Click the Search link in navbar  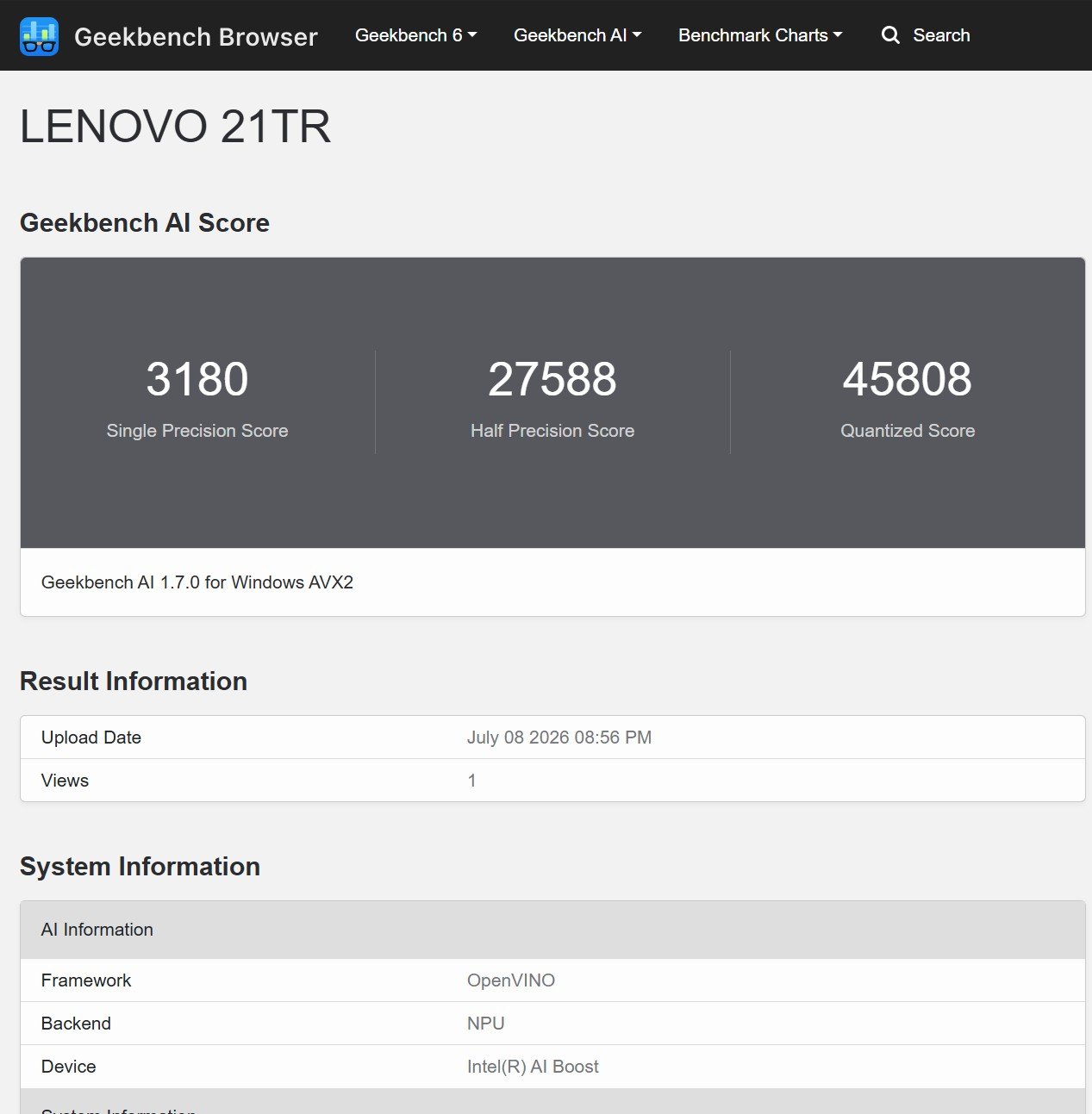(941, 35)
